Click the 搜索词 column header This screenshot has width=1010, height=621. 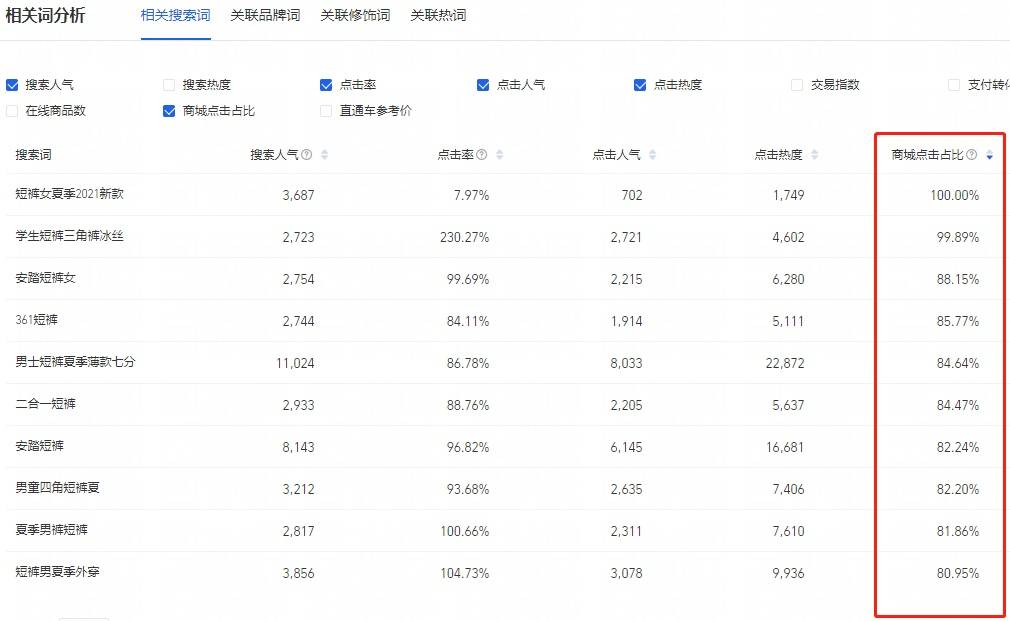(x=33, y=155)
